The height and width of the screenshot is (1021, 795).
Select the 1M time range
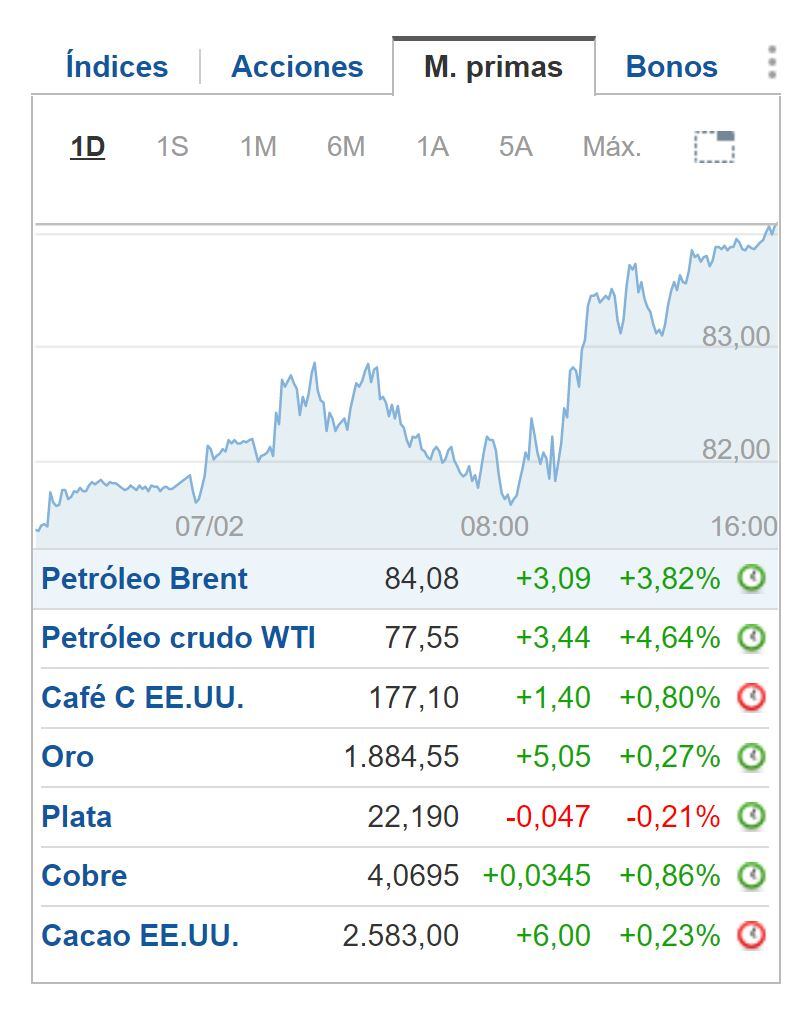[257, 146]
